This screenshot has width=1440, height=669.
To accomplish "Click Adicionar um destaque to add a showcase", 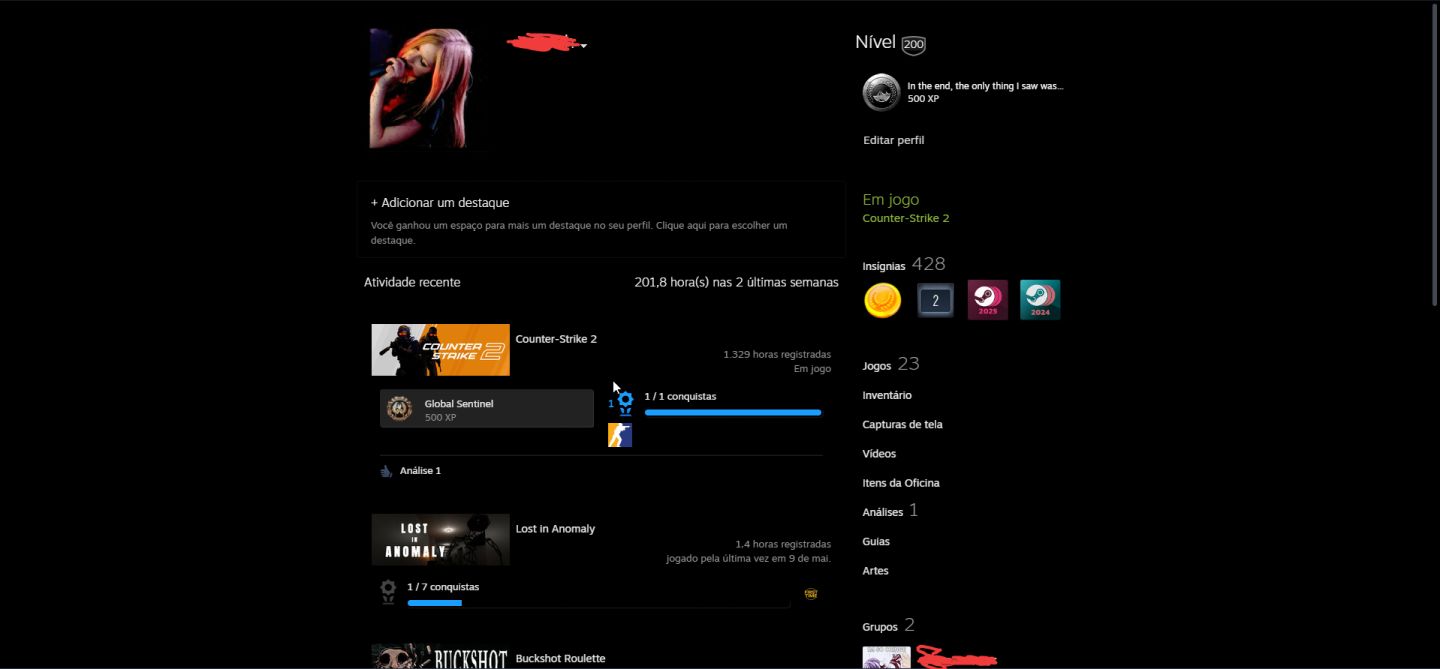I will pos(440,202).
